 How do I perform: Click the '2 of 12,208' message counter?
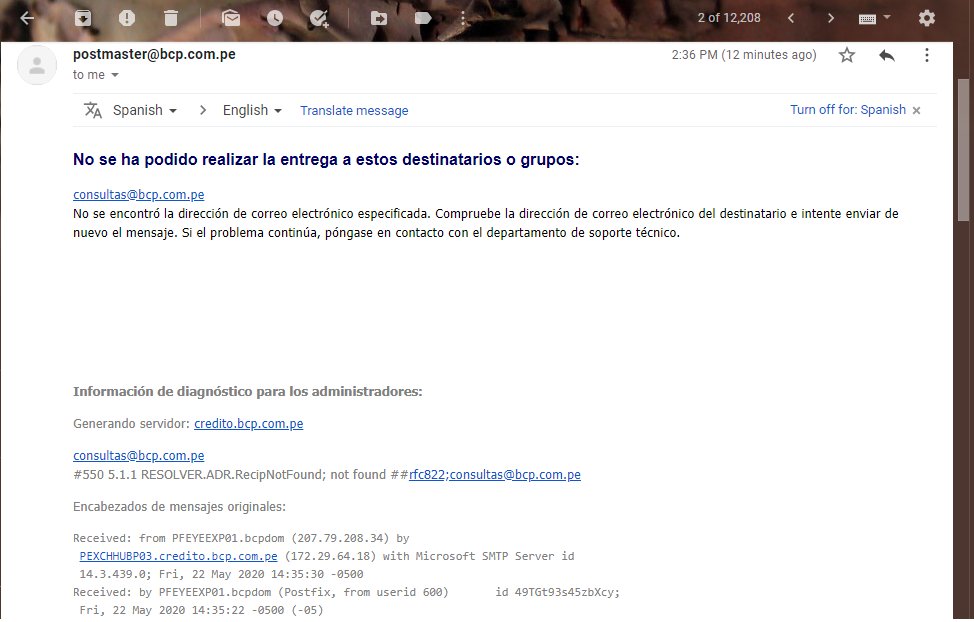(x=729, y=18)
